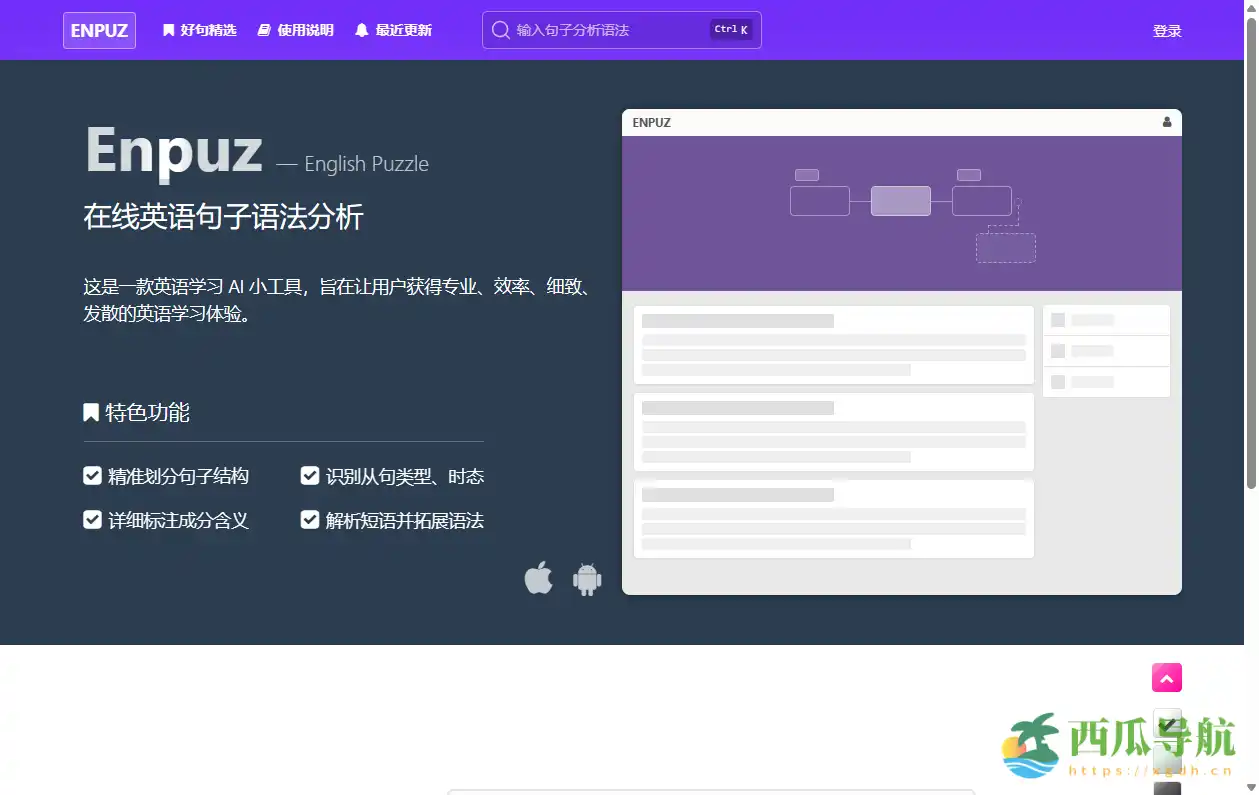The height and width of the screenshot is (795, 1259).
Task: Click the Apple icon for iOS download
Action: click(x=539, y=578)
